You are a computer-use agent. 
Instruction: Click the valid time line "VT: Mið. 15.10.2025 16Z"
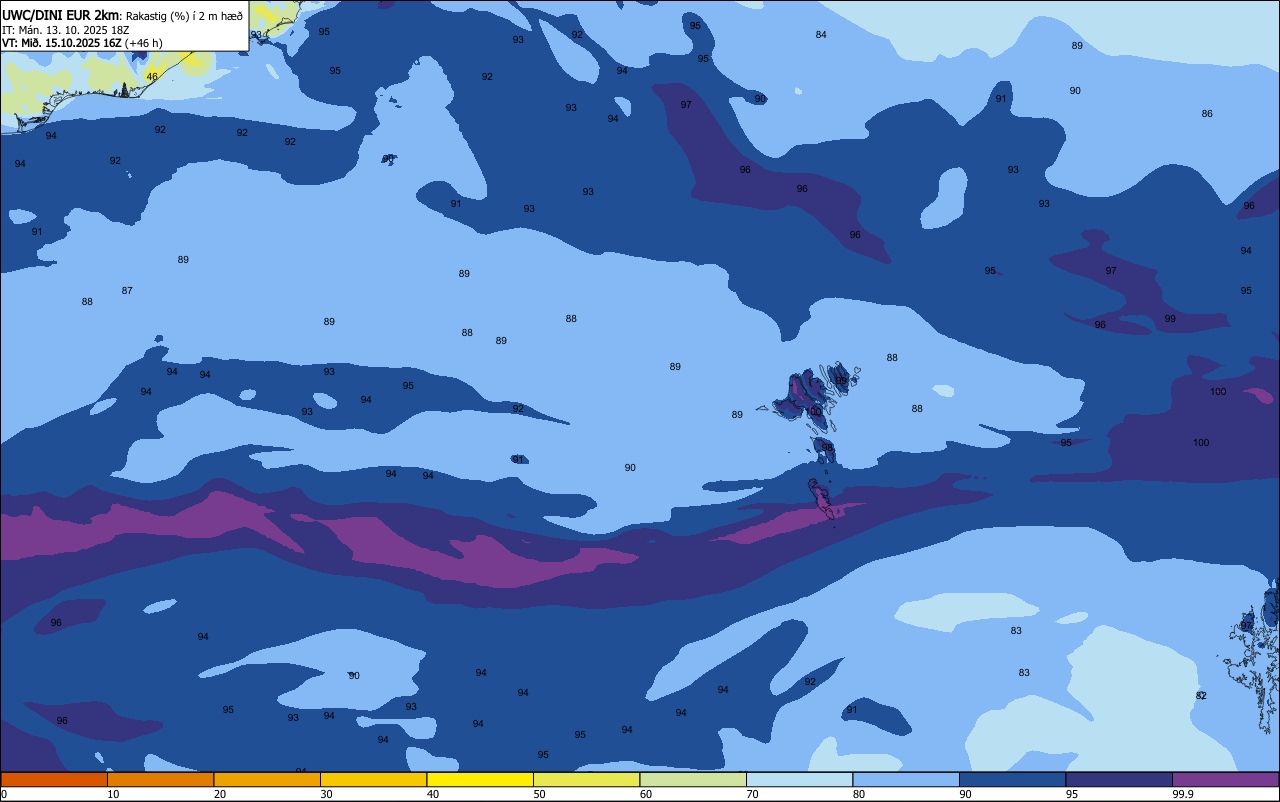[x=62, y=43]
